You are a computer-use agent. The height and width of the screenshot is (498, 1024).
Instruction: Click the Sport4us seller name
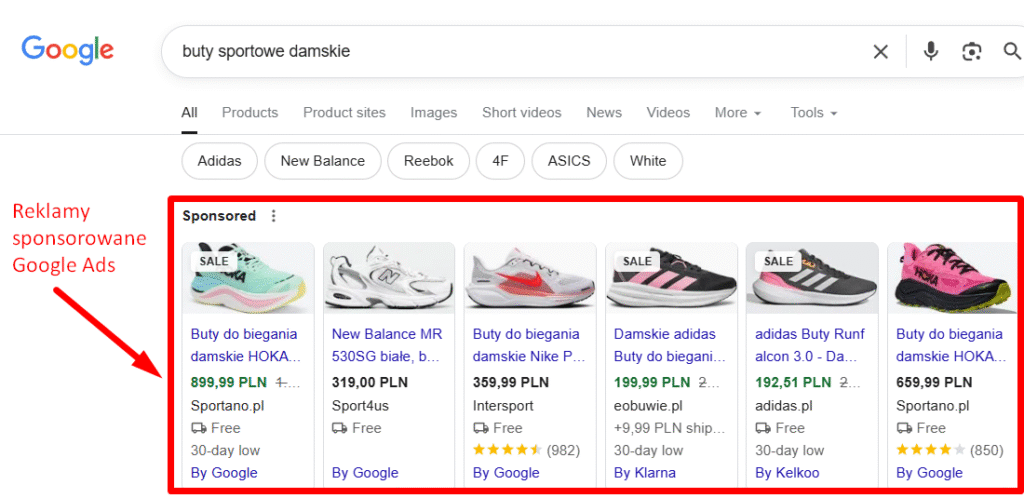360,405
